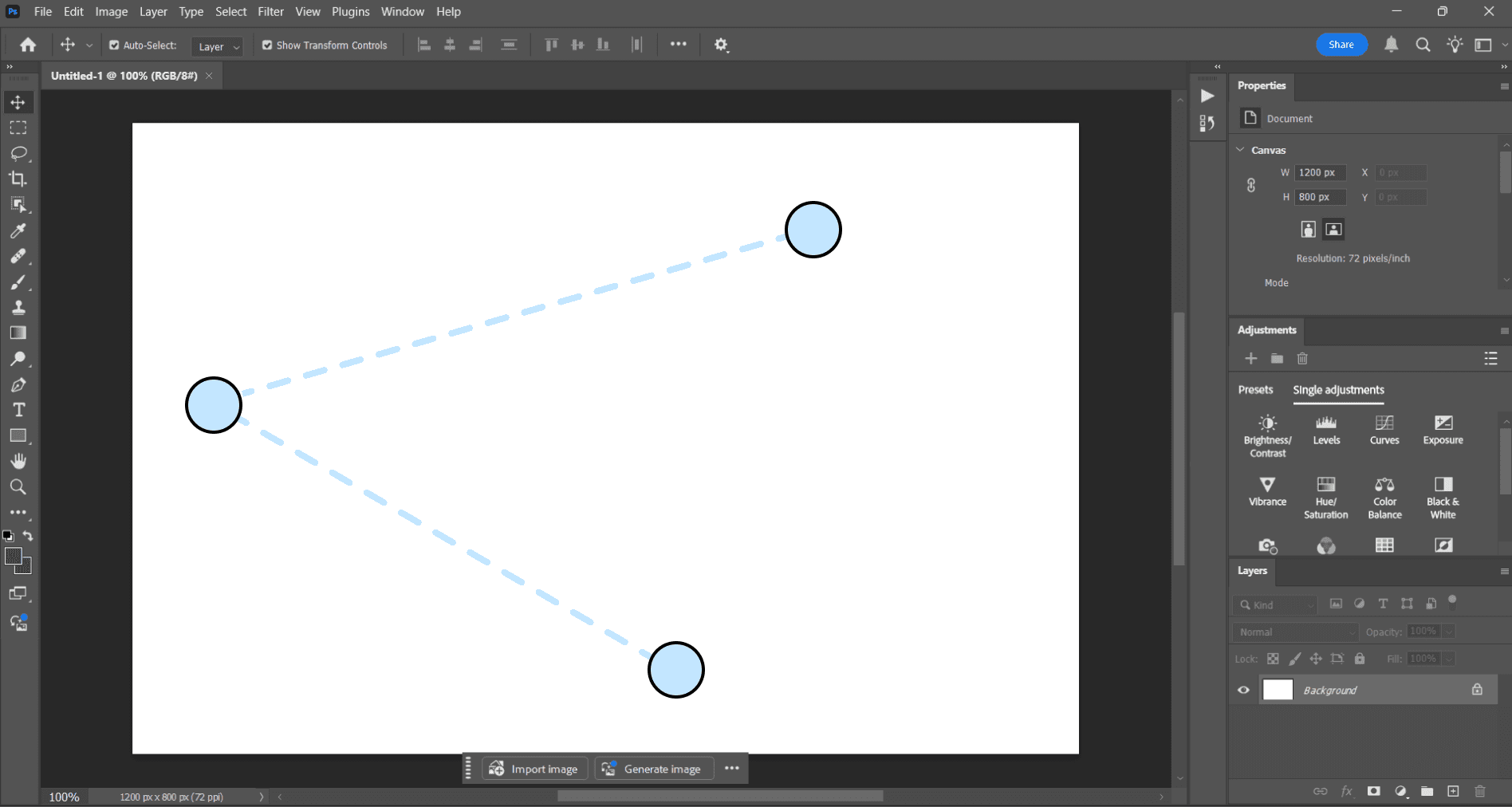Hide the Background layer visibility eye
Image resolution: width=1512 pixels, height=807 pixels.
[1243, 690]
